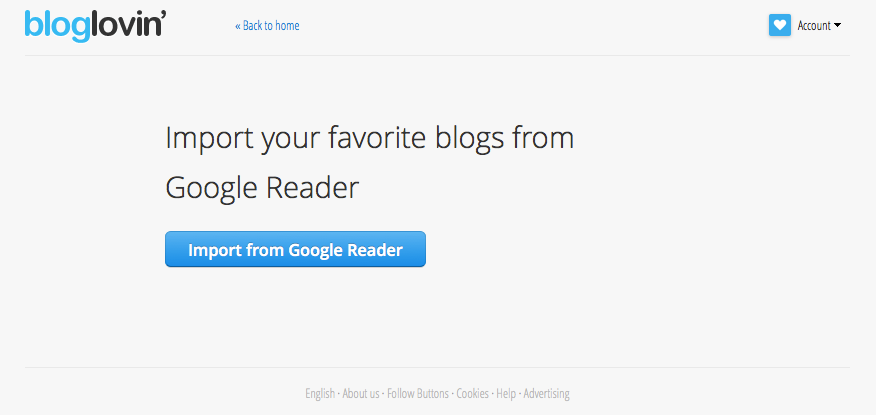Click the word "Import" on the blue button

213,250
